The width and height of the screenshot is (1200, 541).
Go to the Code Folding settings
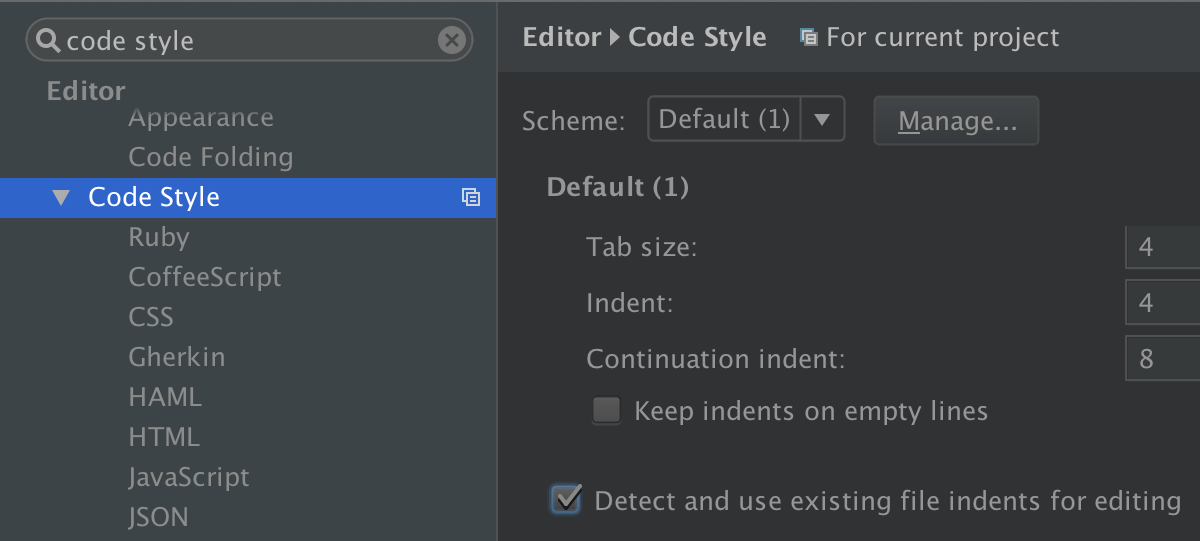coord(211,157)
